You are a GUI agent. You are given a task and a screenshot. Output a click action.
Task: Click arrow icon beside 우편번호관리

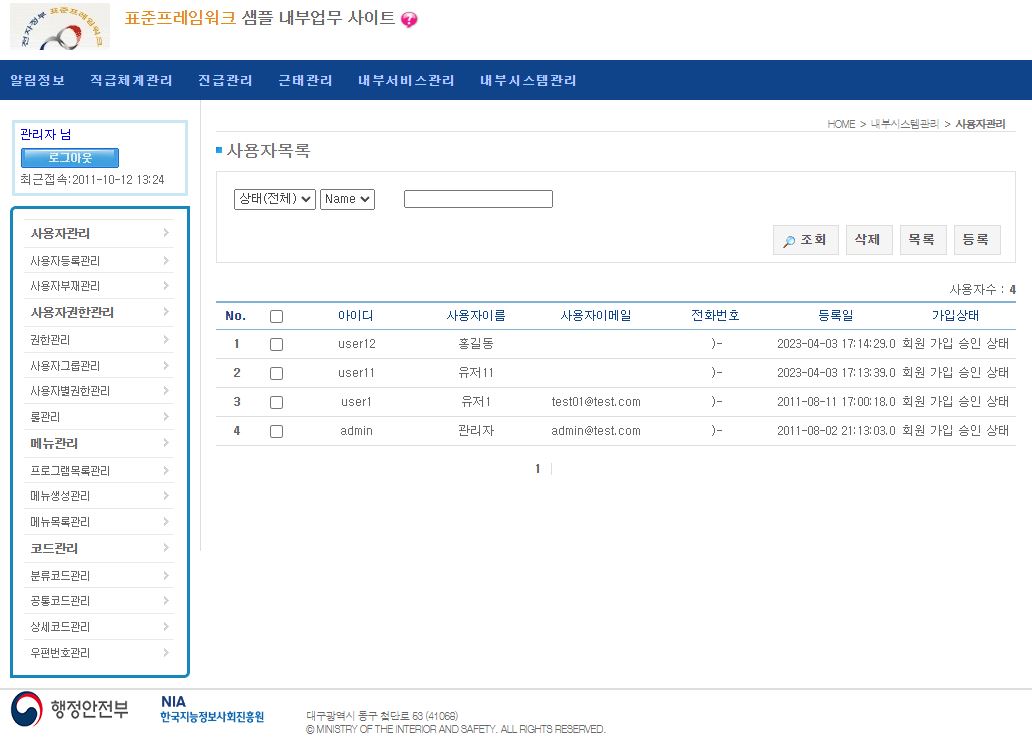pyautogui.click(x=165, y=652)
